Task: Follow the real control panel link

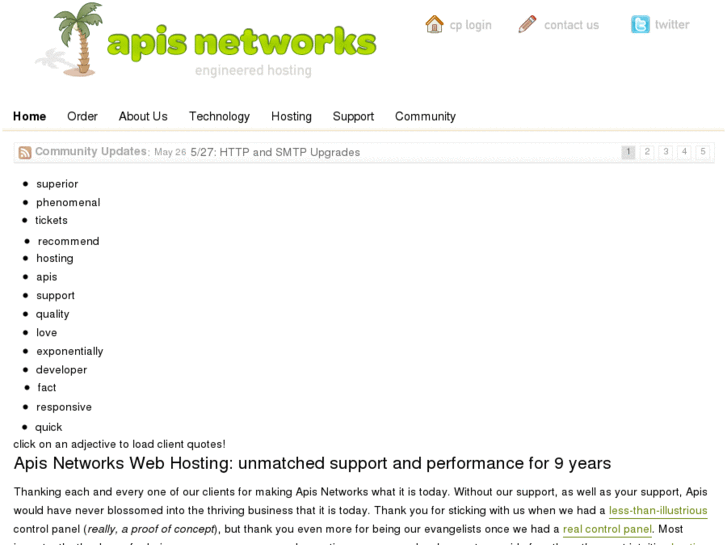Action: [x=607, y=529]
